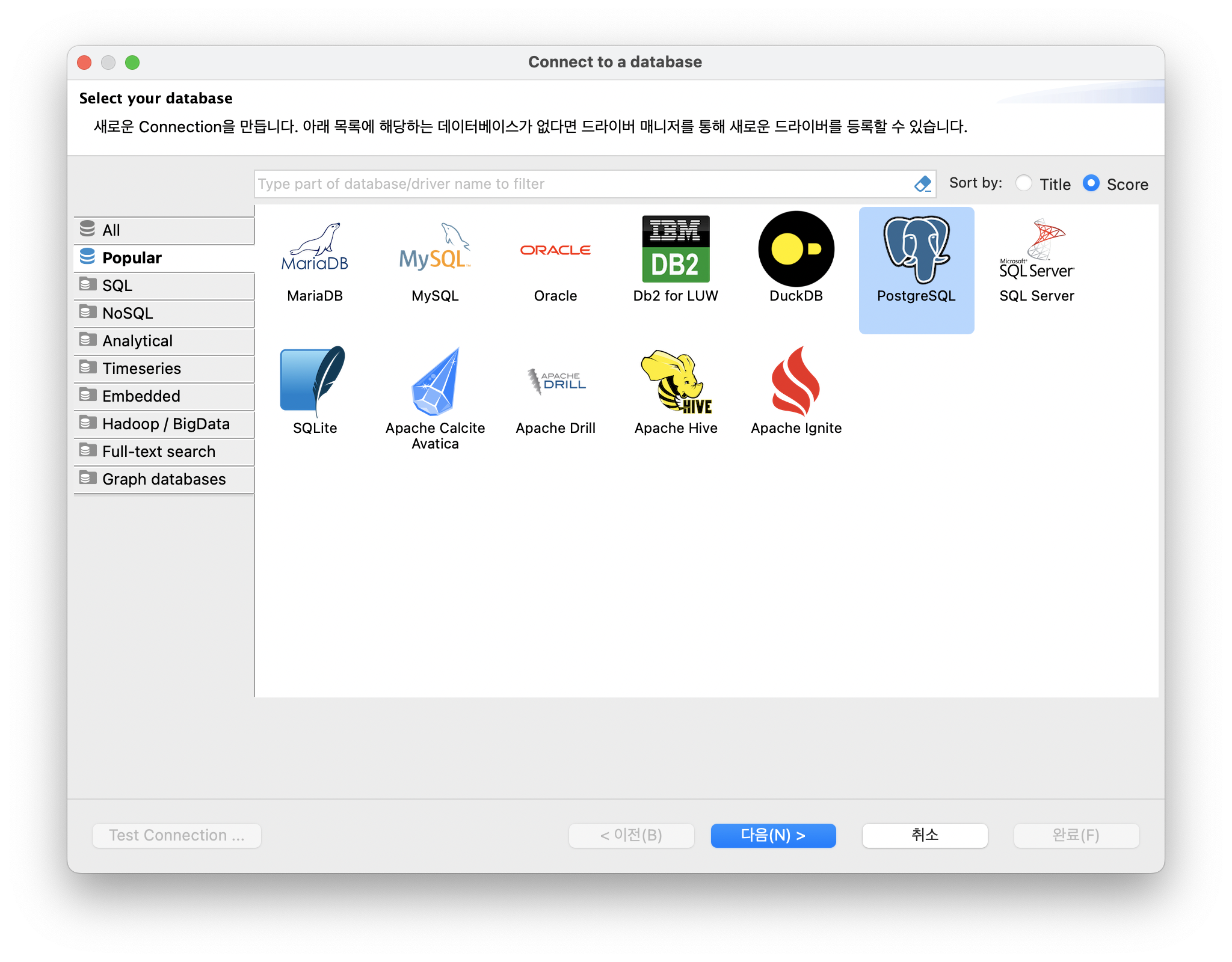The height and width of the screenshot is (962, 1232).
Task: Choose the SQLite feather icon
Action: coord(313,381)
